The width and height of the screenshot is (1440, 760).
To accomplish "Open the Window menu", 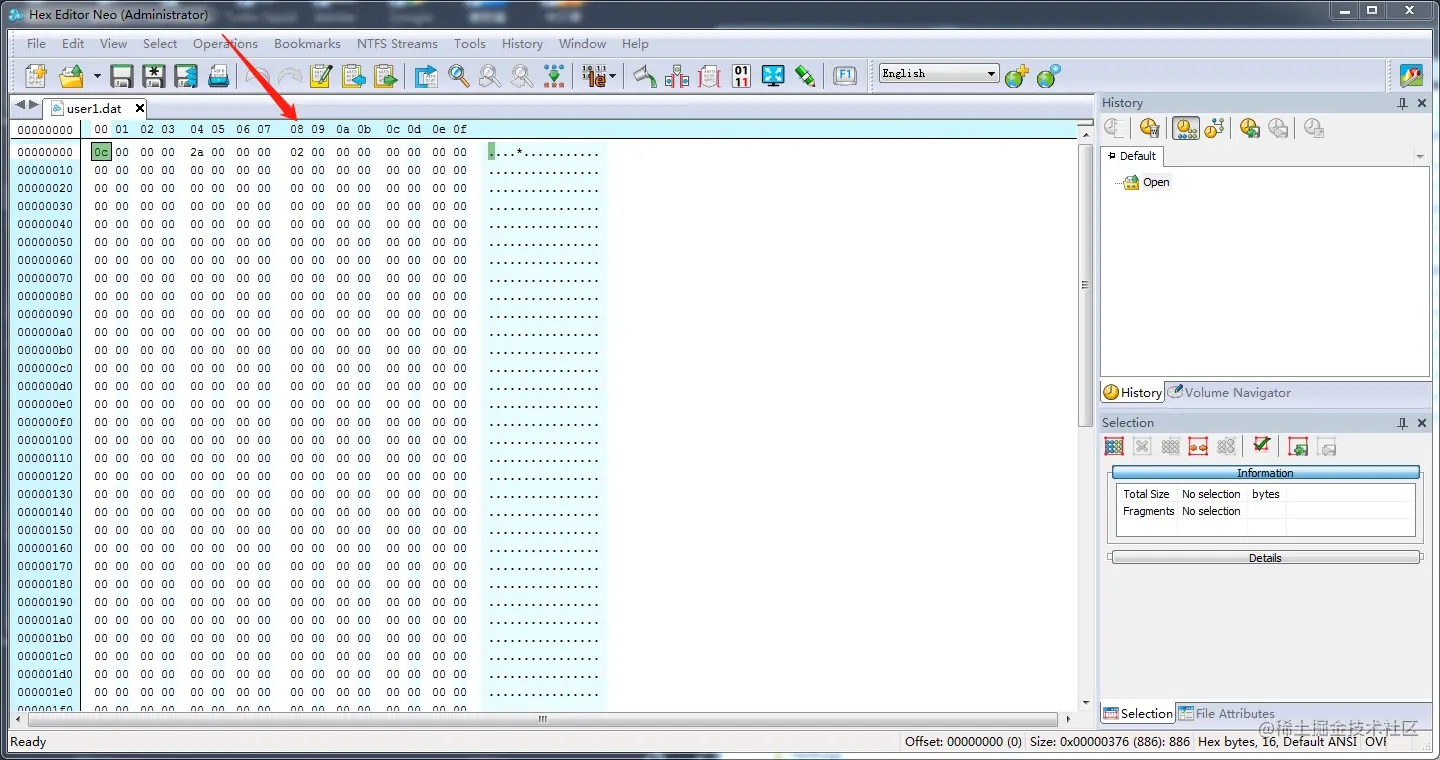I will tap(582, 44).
